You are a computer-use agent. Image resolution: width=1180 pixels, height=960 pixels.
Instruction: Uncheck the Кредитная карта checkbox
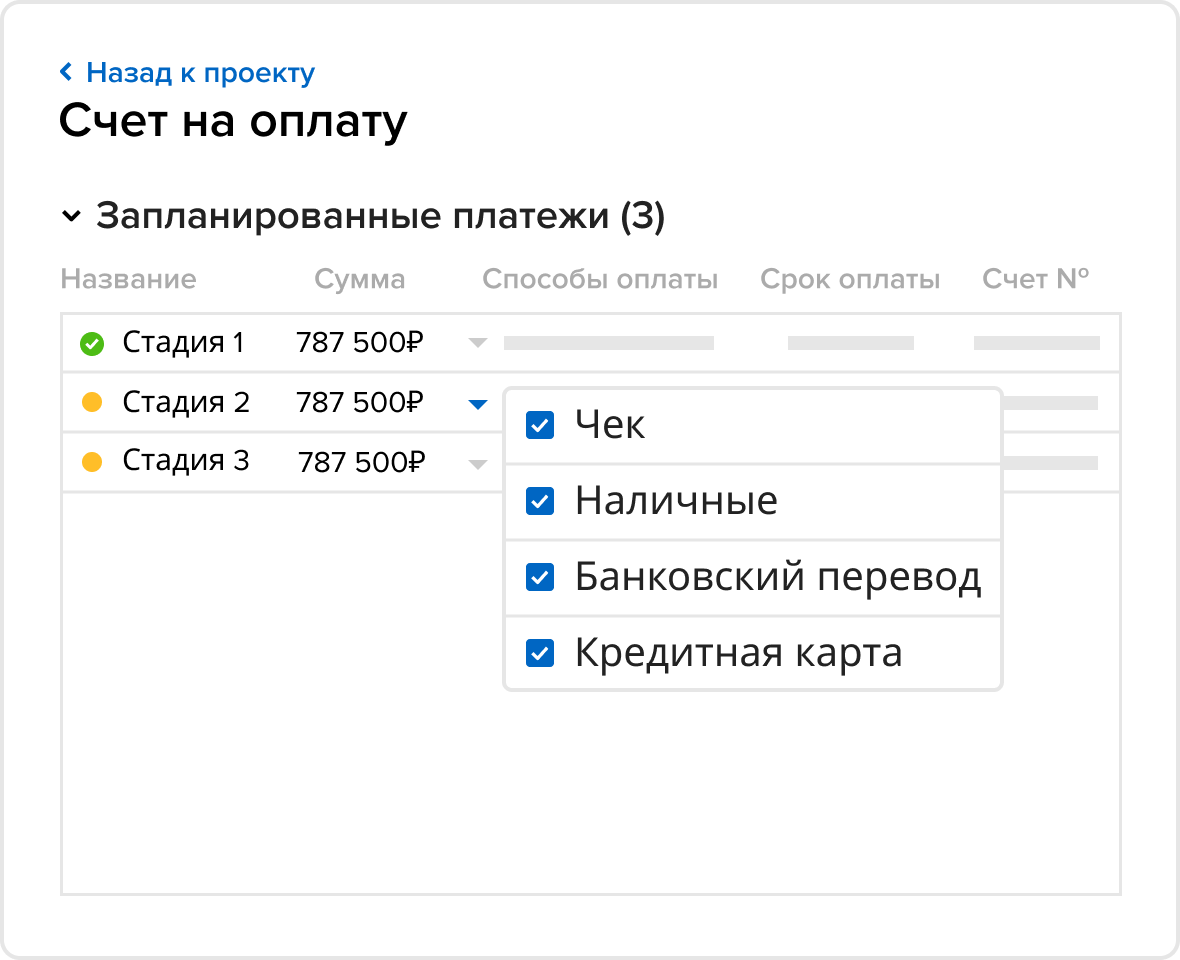(x=540, y=653)
